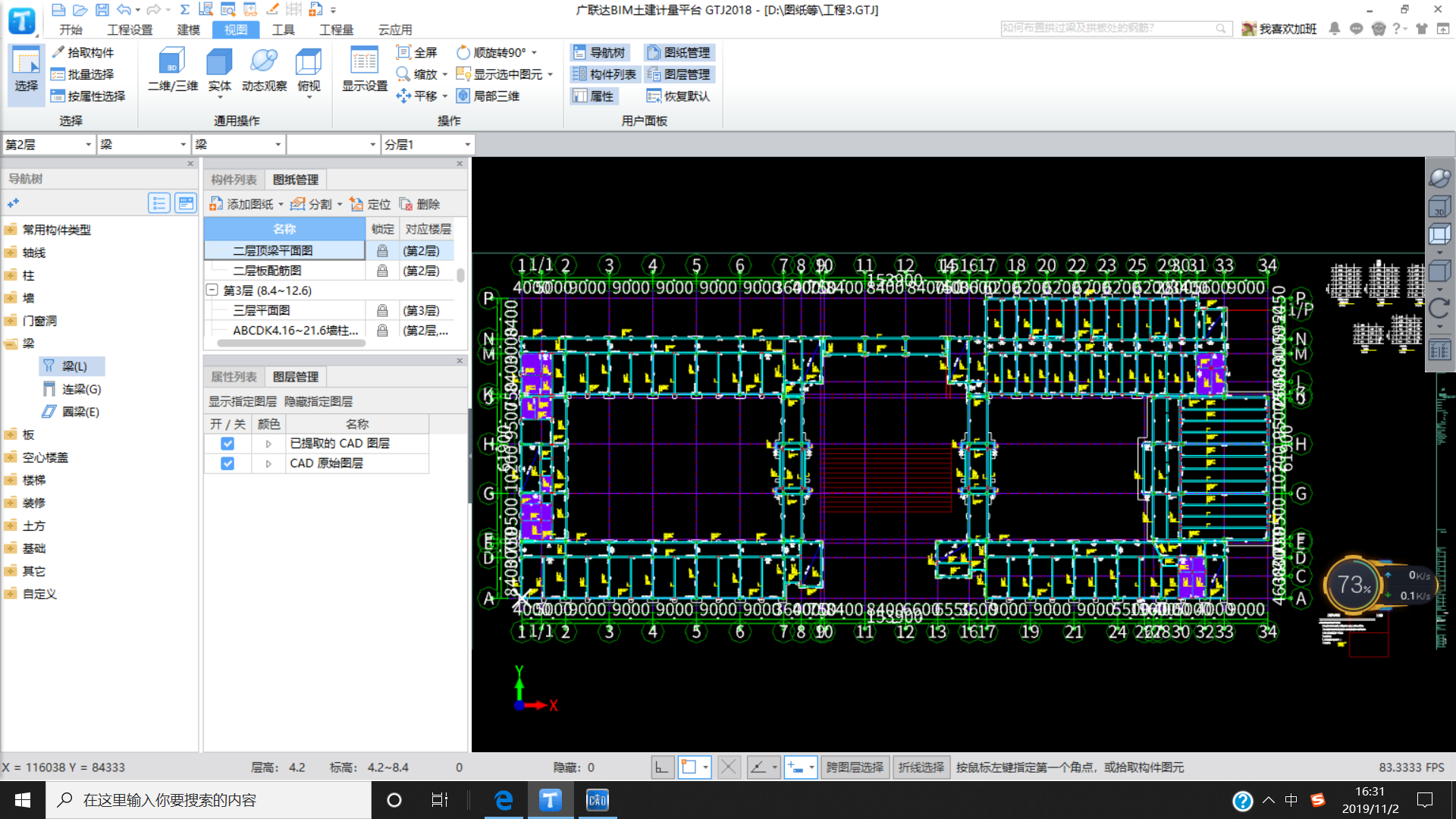Click 删除 delete drawing button
The image size is (1456, 819).
pos(419,204)
